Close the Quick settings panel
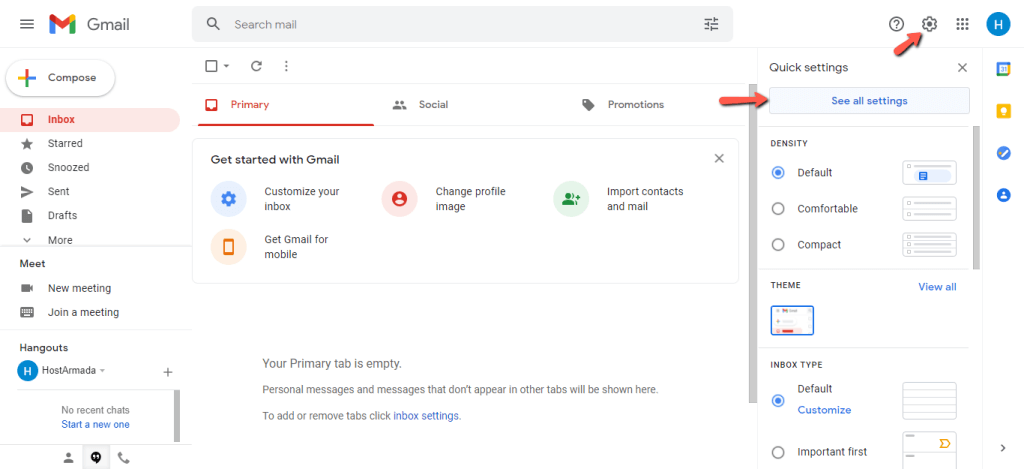Screen dimensions: 1024x469 click(x=962, y=67)
